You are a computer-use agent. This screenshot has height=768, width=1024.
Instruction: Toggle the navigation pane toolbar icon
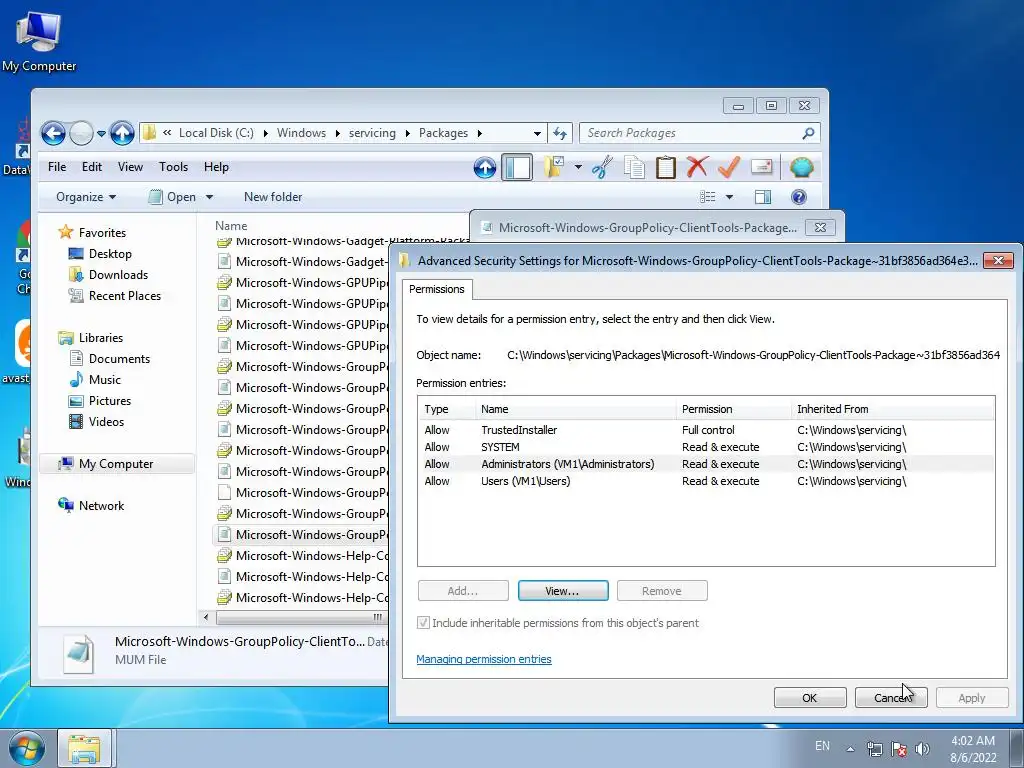pyautogui.click(x=517, y=168)
